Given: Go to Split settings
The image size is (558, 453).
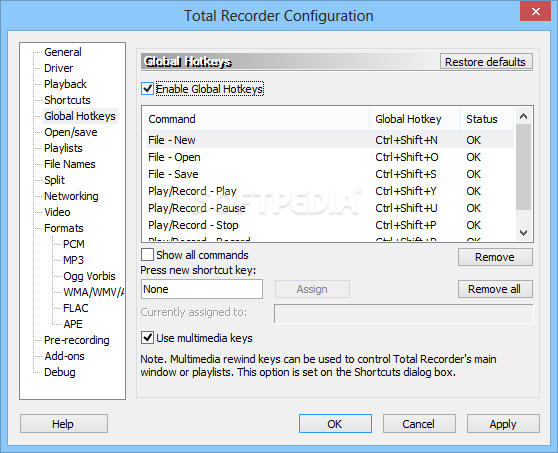Looking at the screenshot, I should point(54,180).
